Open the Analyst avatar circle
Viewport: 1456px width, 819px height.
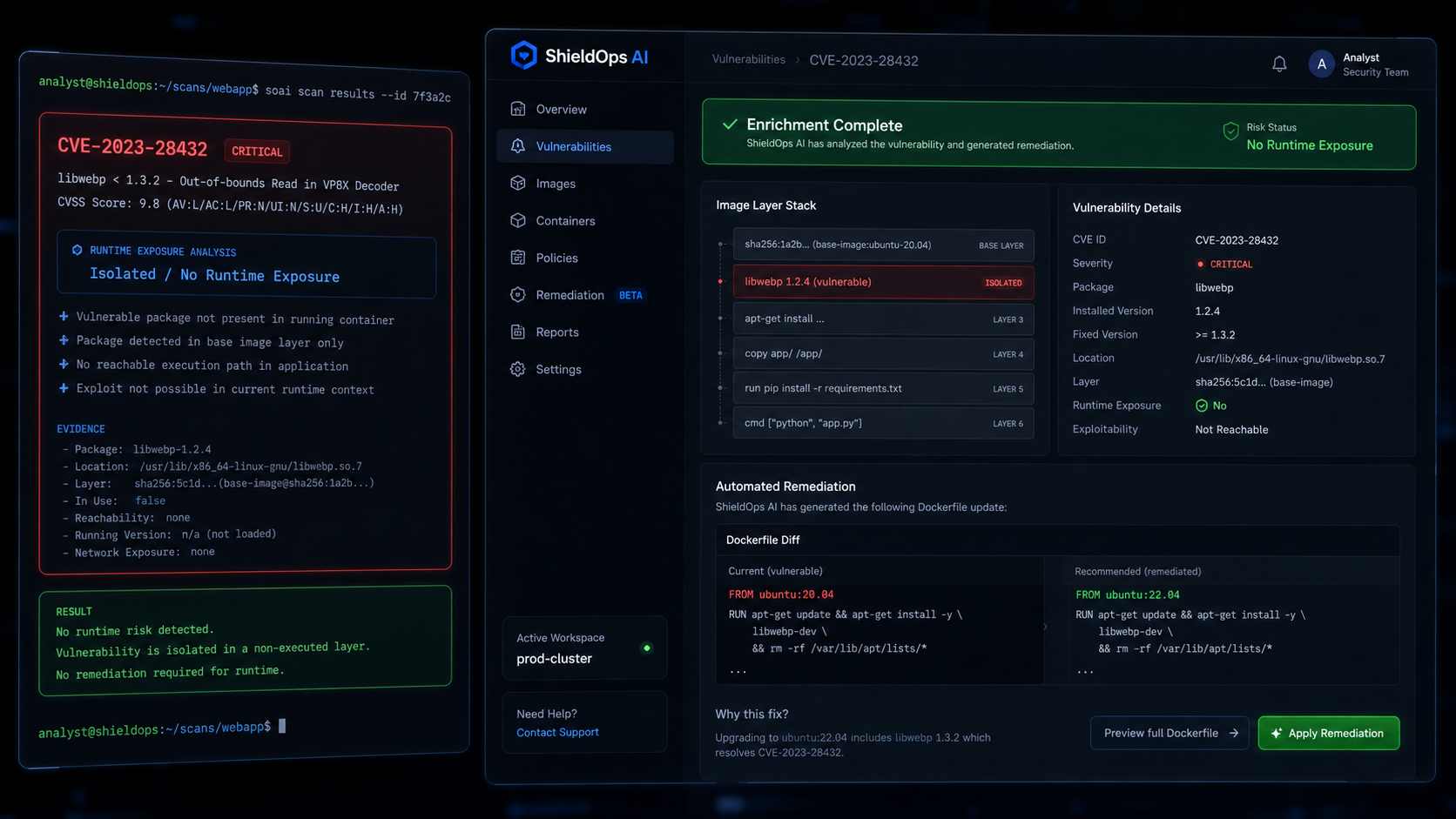[x=1321, y=64]
